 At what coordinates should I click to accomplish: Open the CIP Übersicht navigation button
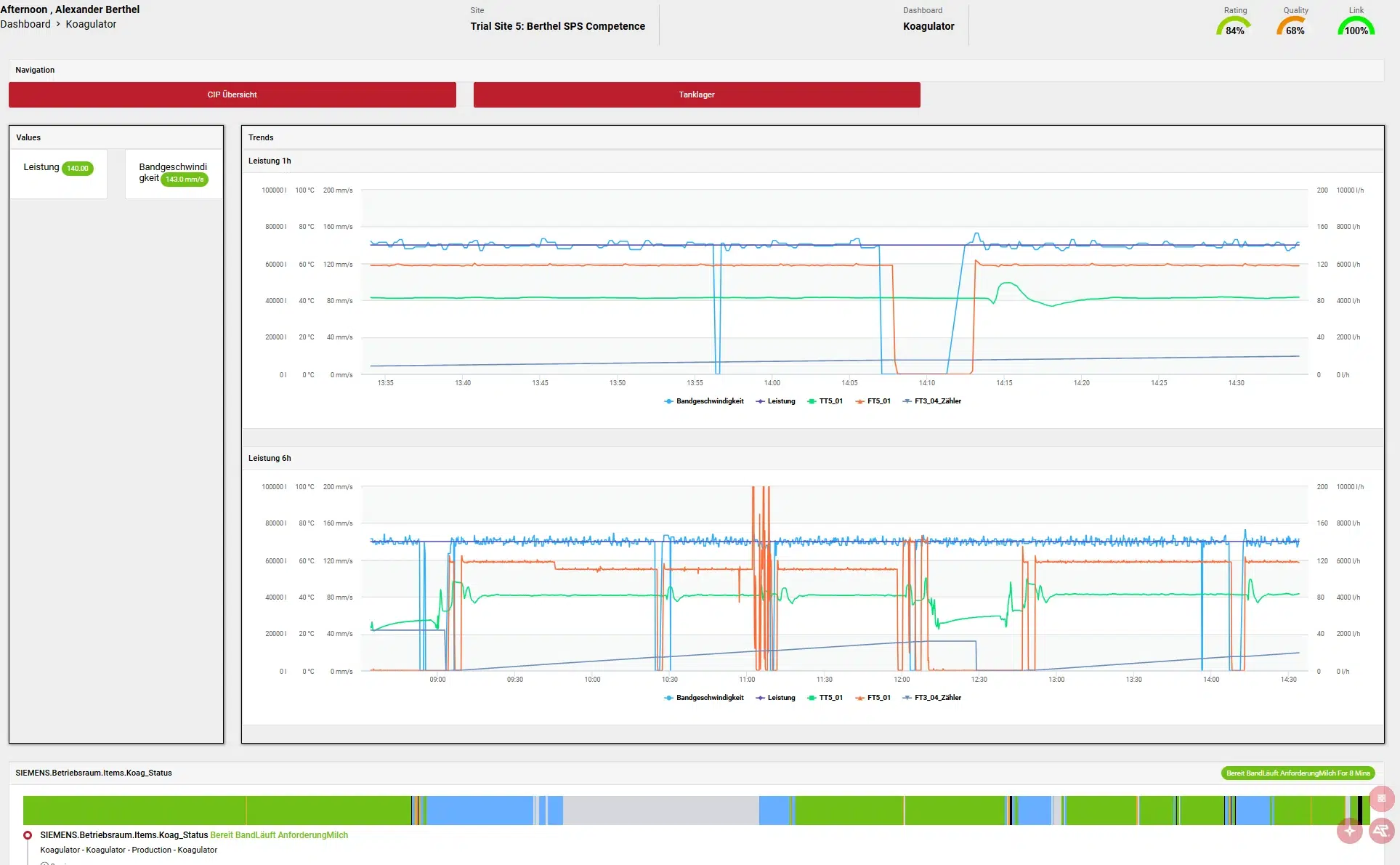pos(232,94)
